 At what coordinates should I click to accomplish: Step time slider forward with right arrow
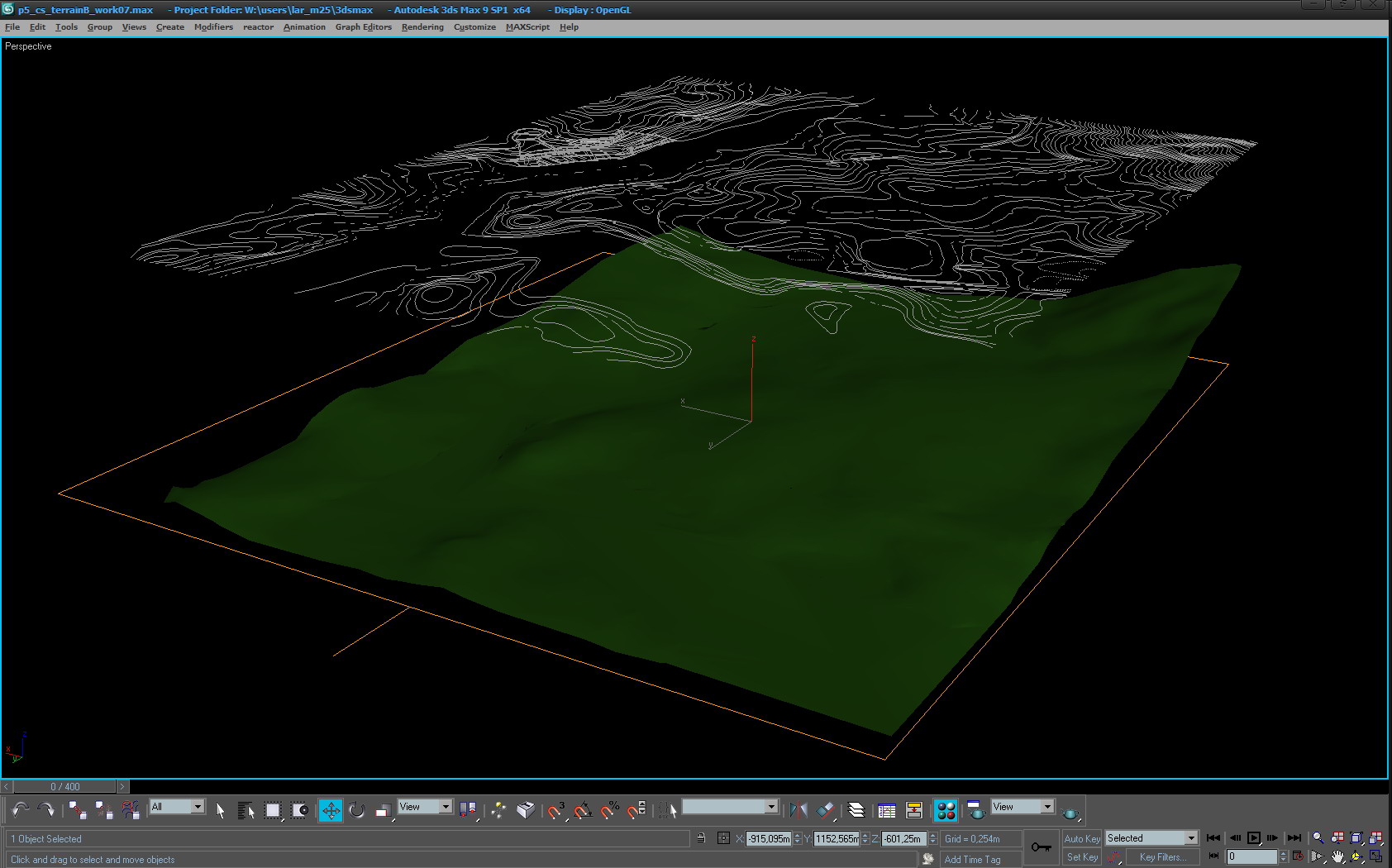122,787
